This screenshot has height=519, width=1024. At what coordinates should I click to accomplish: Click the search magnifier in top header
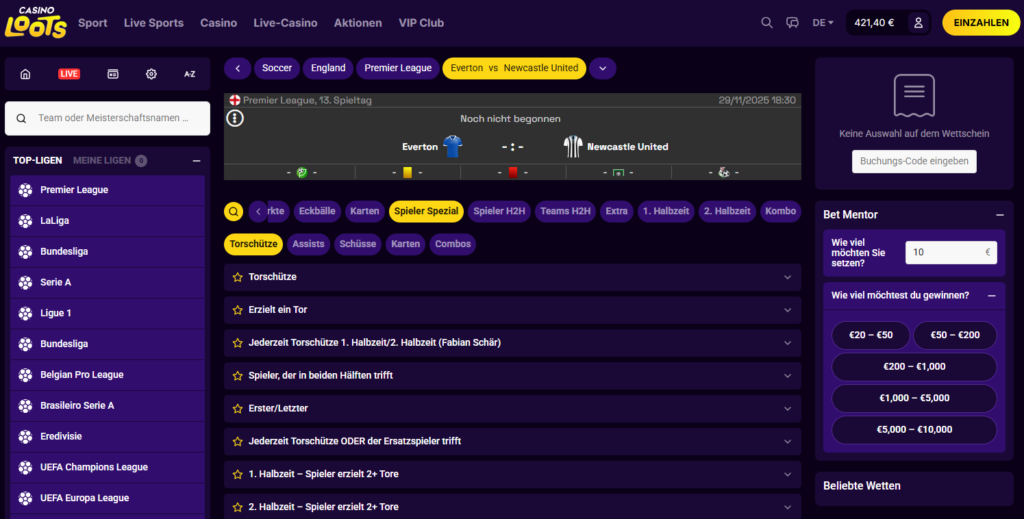pyautogui.click(x=767, y=23)
